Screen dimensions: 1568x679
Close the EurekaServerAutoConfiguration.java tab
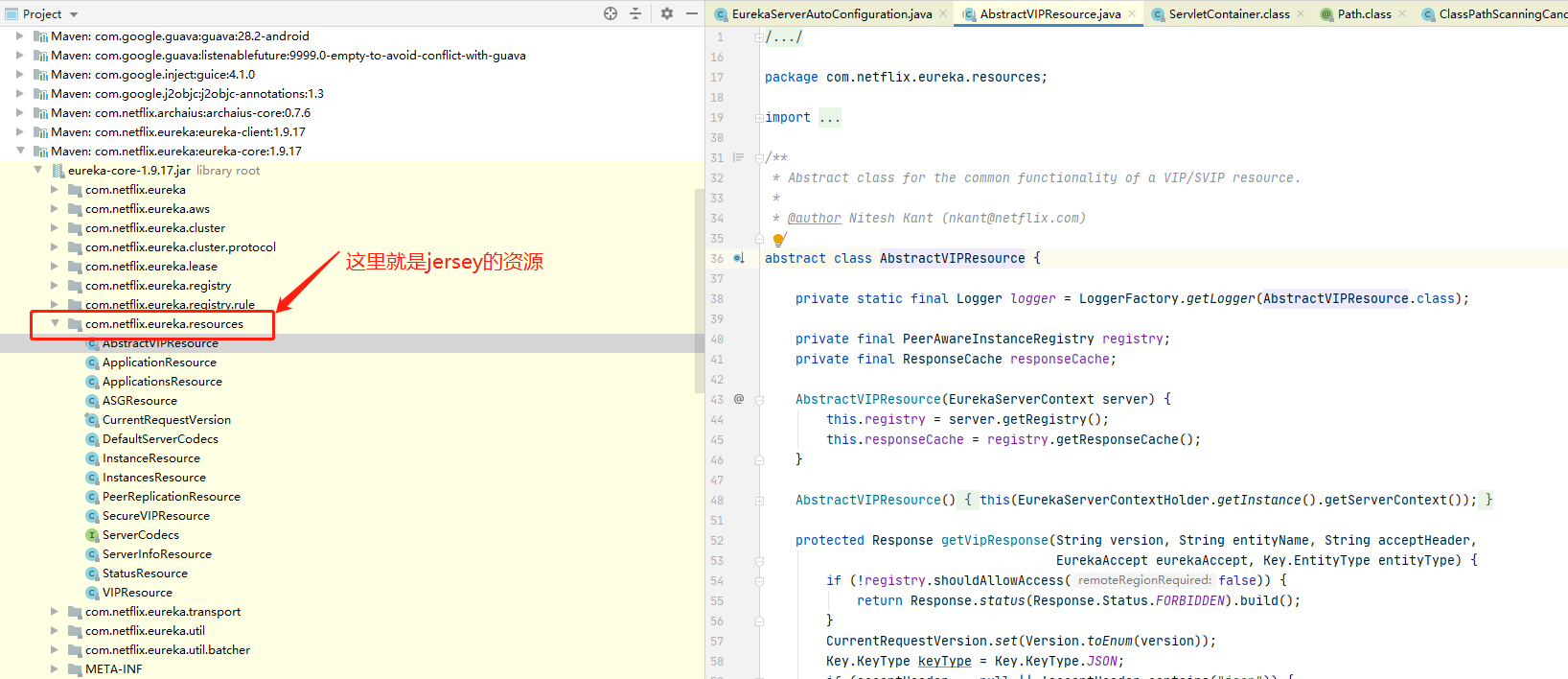pos(943,13)
